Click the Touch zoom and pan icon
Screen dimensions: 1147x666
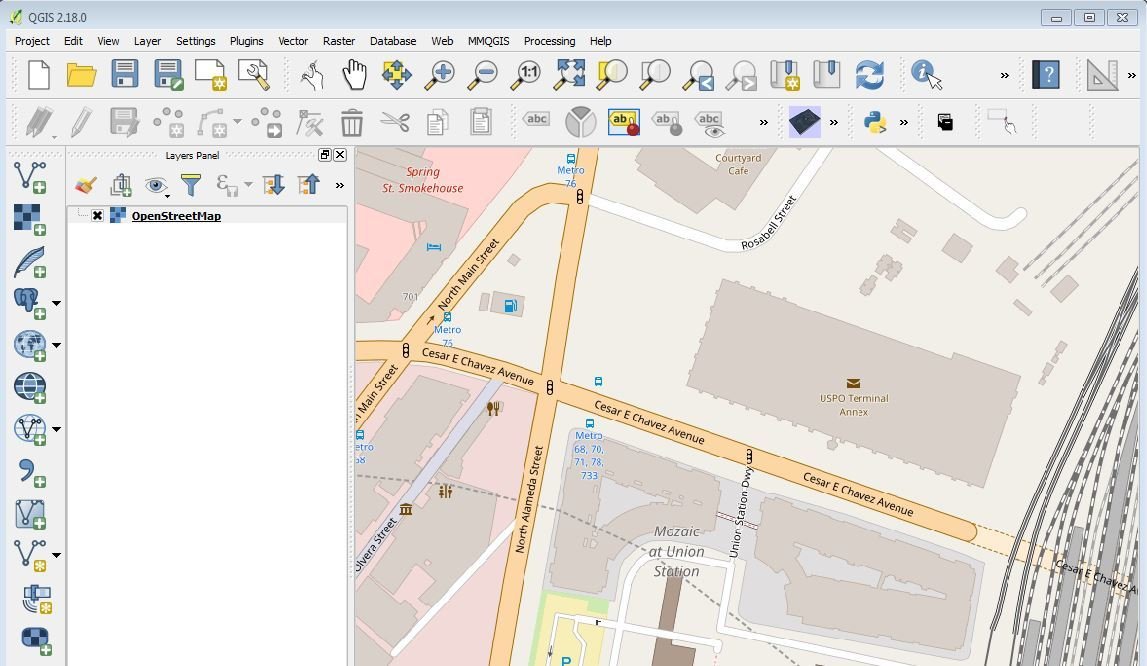[x=312, y=75]
